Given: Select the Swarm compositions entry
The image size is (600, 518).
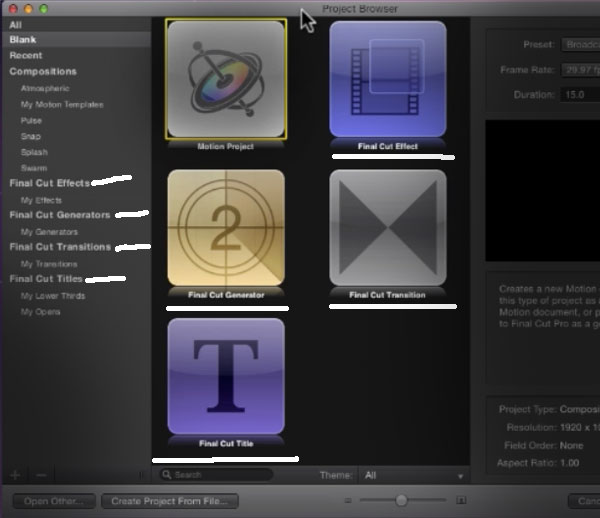Looking at the screenshot, I should tap(34, 168).
